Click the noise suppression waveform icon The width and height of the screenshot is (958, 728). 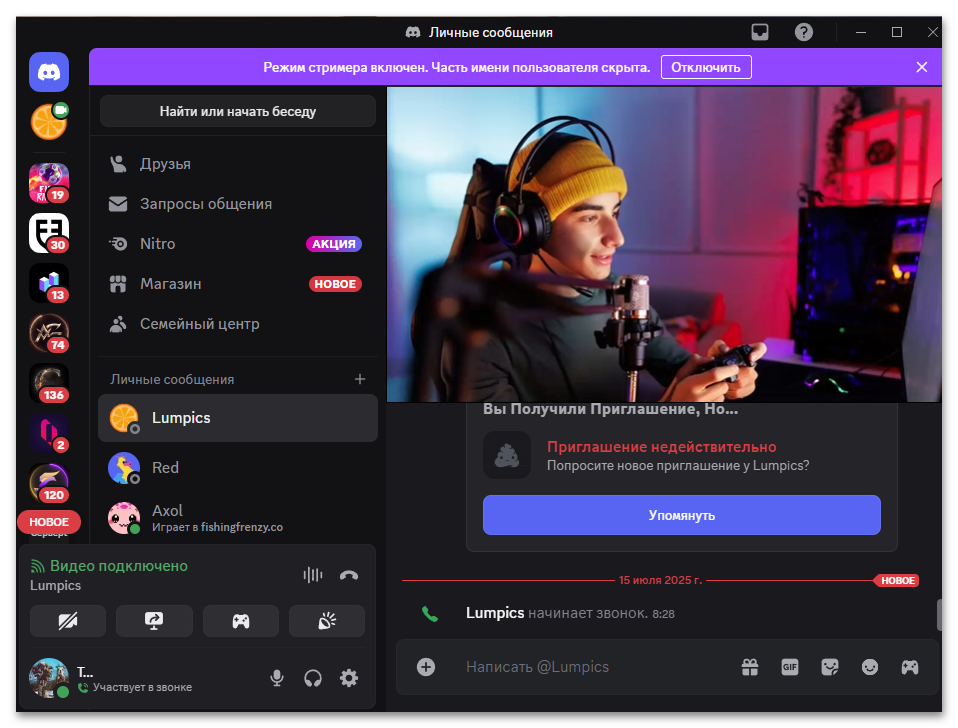312,575
